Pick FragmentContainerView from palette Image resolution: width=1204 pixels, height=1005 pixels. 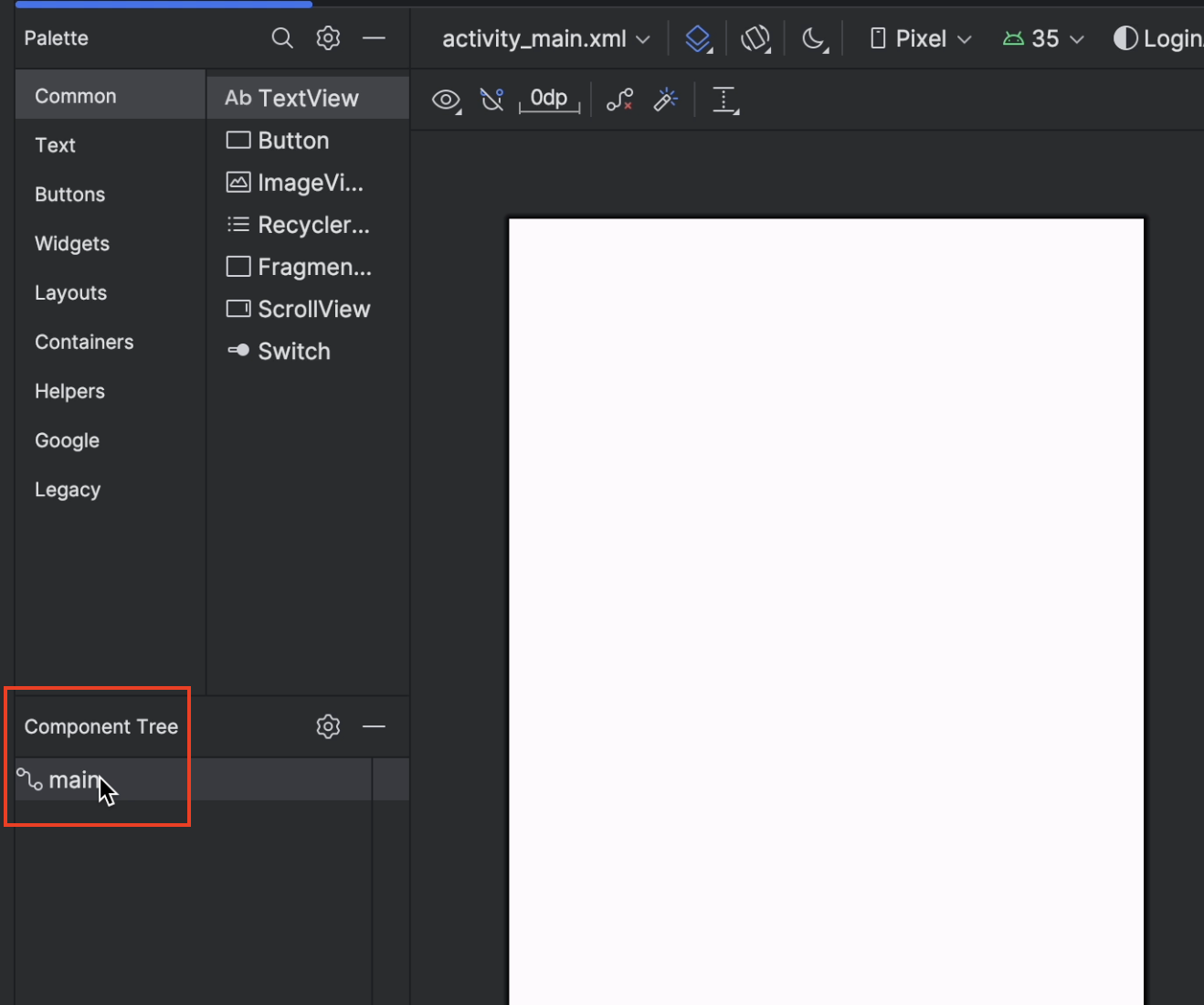tap(308, 267)
